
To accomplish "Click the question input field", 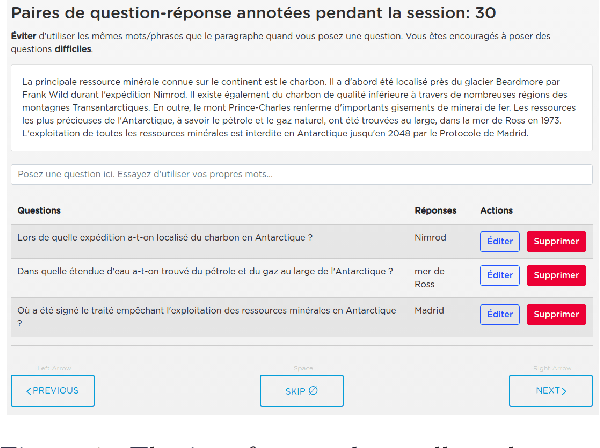I will 300,175.
